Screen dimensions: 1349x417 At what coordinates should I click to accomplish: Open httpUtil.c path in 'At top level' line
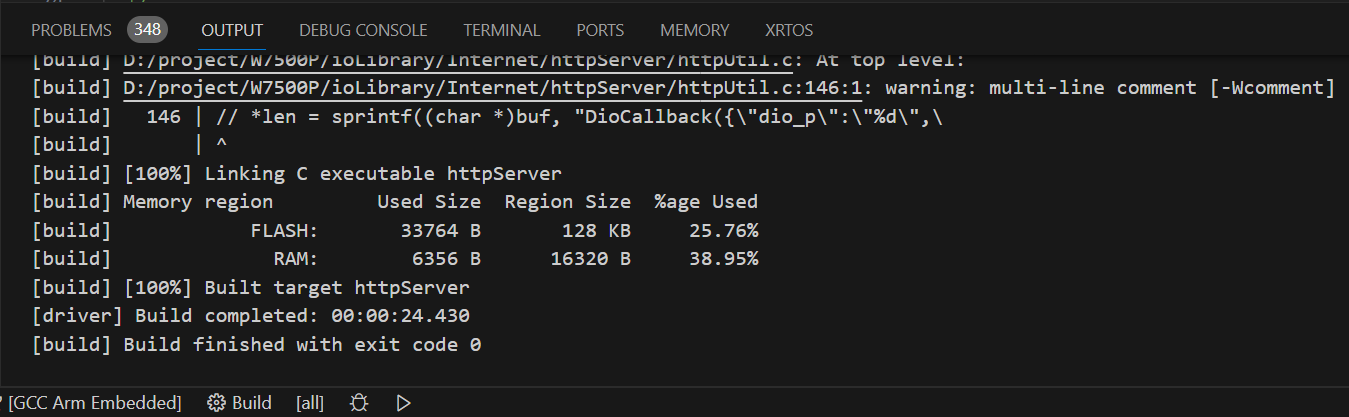pos(458,60)
